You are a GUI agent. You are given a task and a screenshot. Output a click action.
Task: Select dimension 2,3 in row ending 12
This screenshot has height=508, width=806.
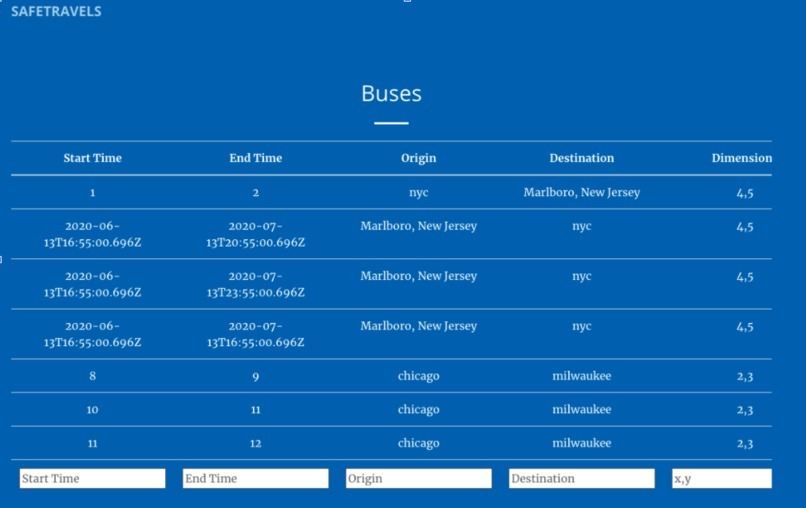(745, 444)
